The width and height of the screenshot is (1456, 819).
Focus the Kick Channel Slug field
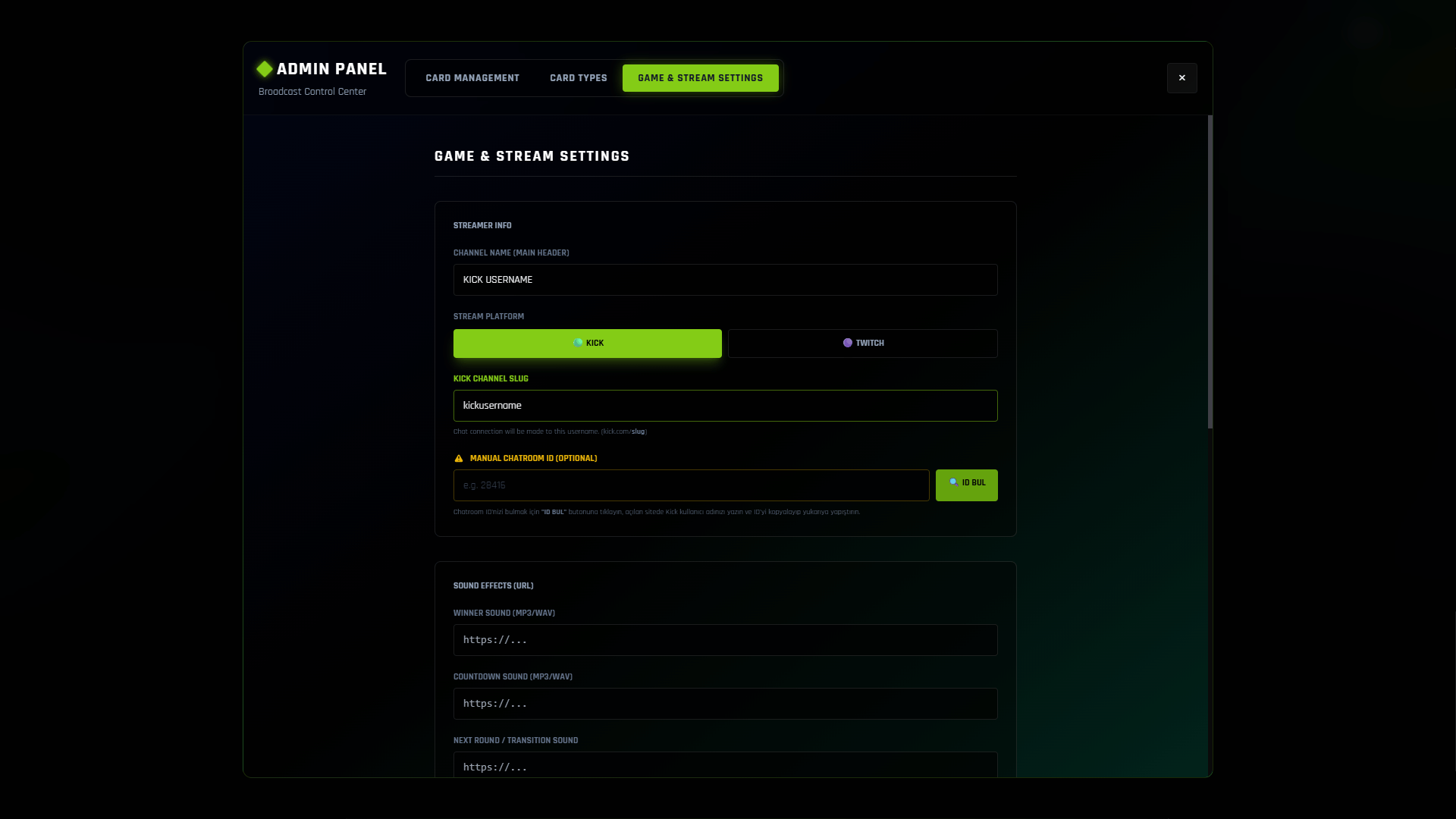(725, 406)
